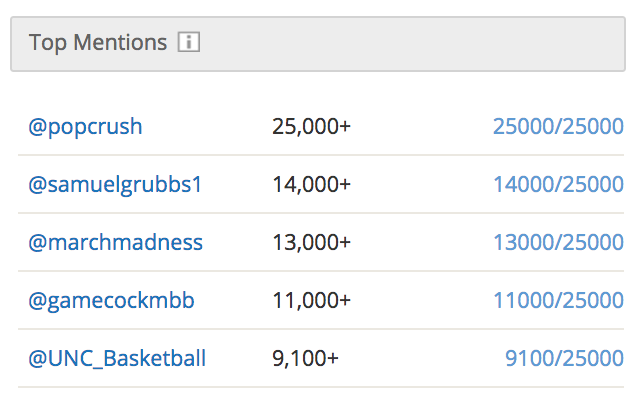Open the @samuelgrubbs1 mention link
Screen dimensions: 640x404
(115, 184)
